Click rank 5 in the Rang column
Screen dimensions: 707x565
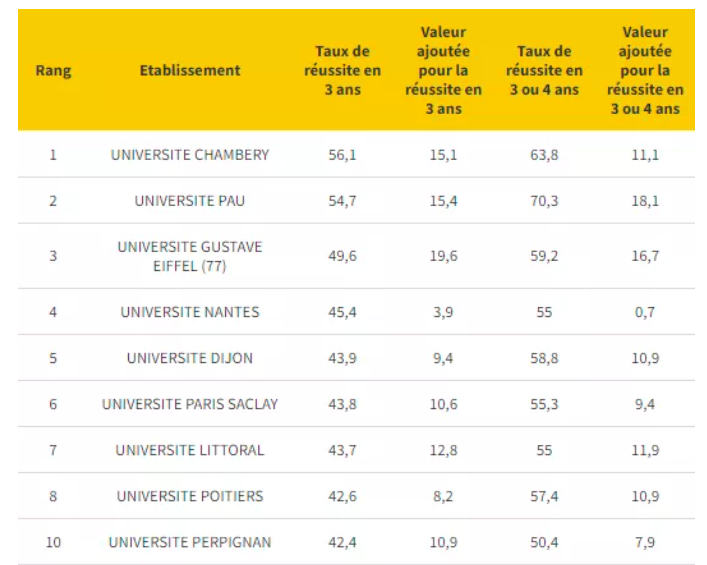[53, 358]
